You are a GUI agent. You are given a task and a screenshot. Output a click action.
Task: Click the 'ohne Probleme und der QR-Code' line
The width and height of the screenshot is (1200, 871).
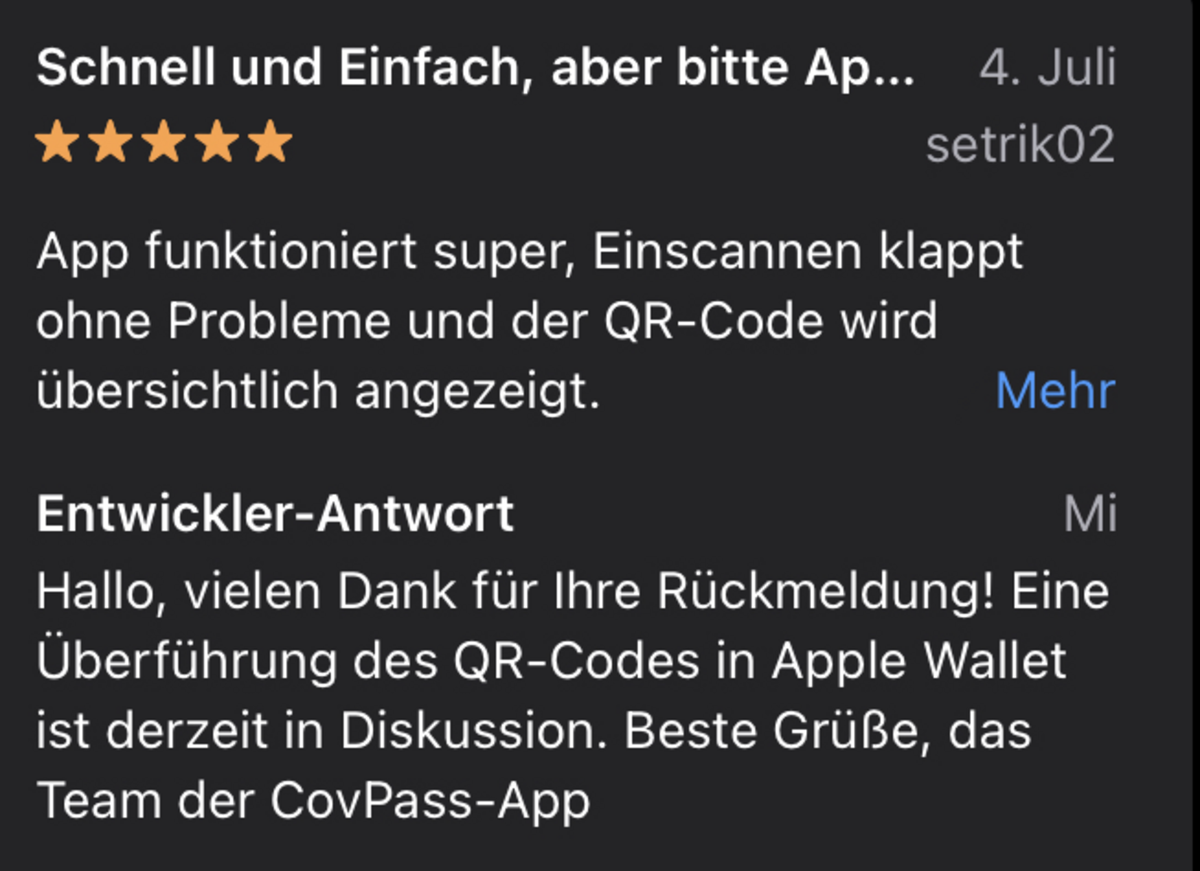(x=487, y=322)
